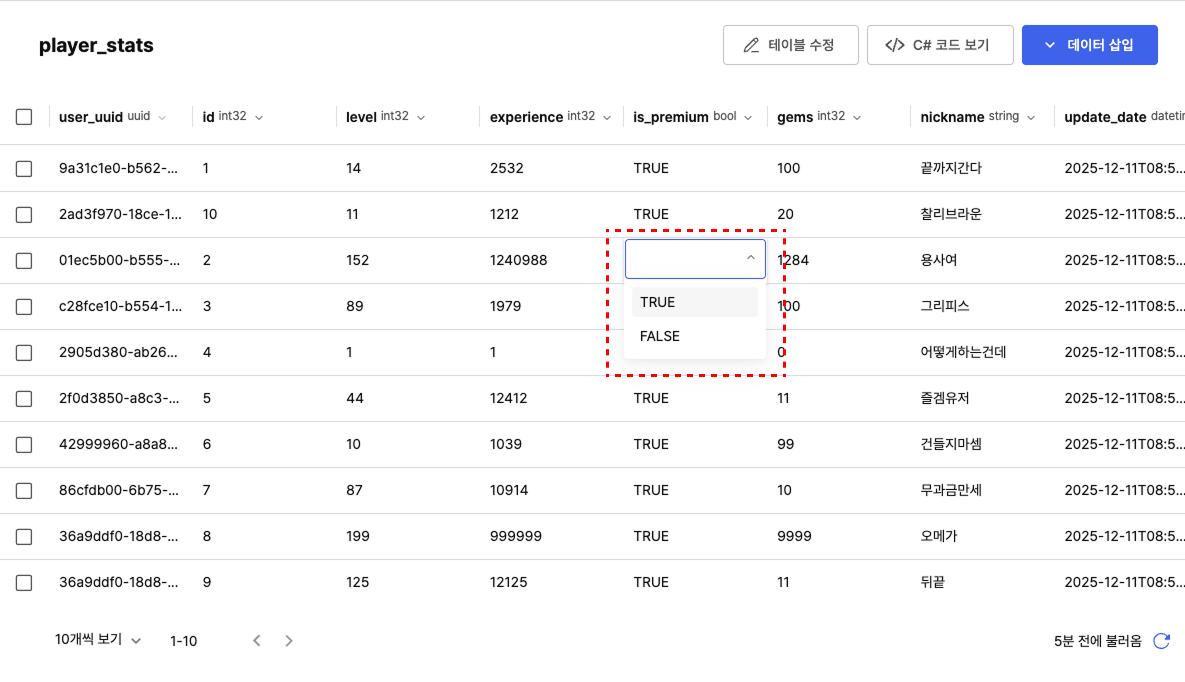Select all rows with the header checkbox
The image size is (1185, 682).
point(24,116)
